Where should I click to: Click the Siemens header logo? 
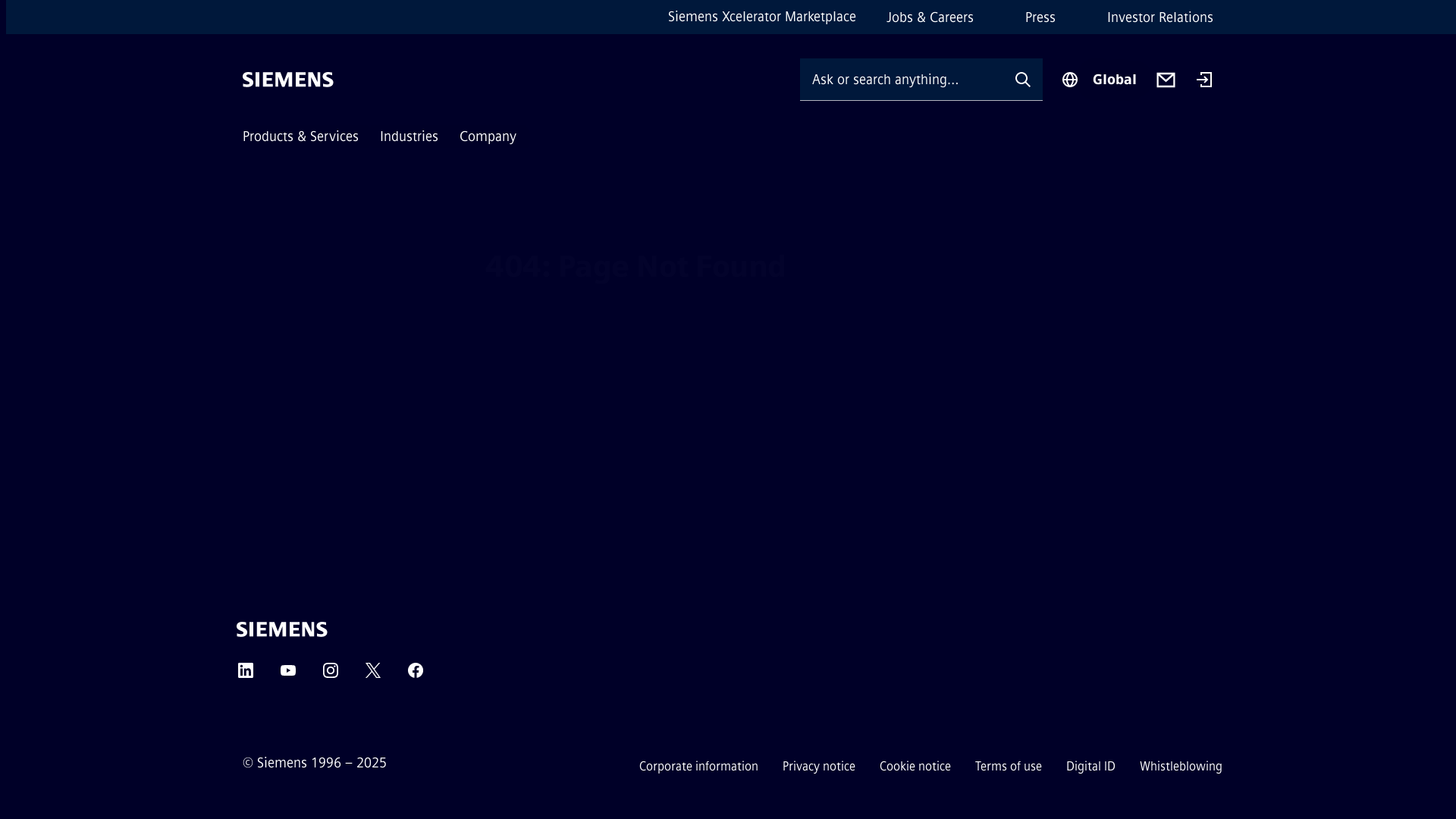pyautogui.click(x=288, y=80)
